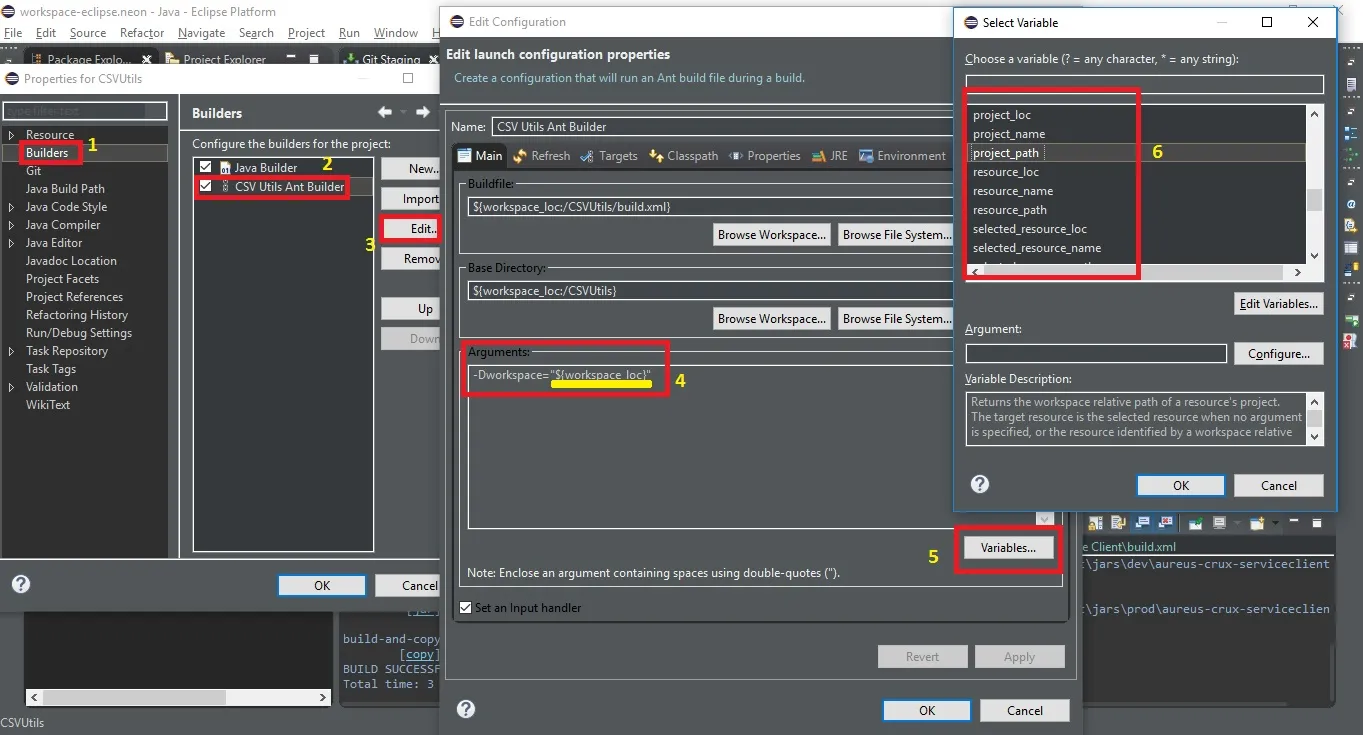The height and width of the screenshot is (735, 1363).
Task: Click the Open Console toolbar icon
Action: tap(1256, 523)
